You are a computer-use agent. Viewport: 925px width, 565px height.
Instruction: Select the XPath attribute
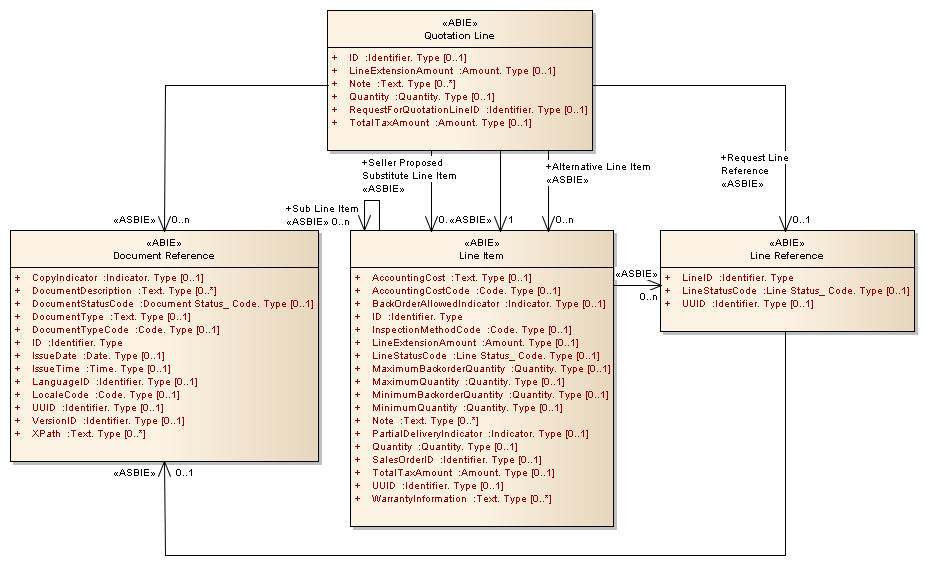pos(88,434)
